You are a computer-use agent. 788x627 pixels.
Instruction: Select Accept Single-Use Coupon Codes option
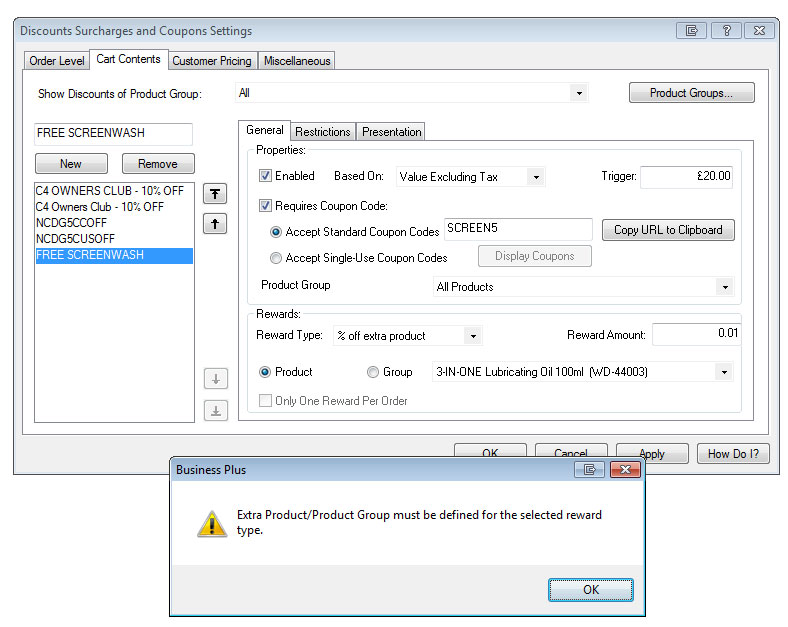click(277, 258)
